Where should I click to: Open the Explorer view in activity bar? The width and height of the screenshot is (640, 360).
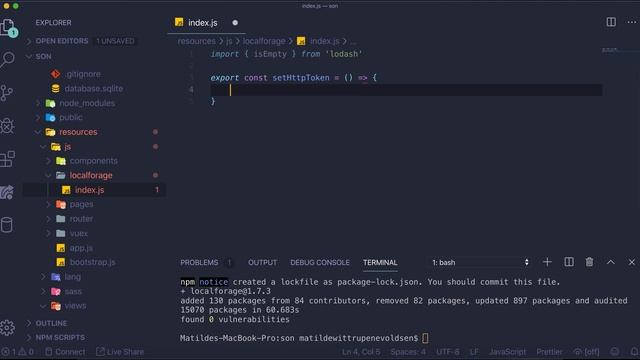point(8,28)
